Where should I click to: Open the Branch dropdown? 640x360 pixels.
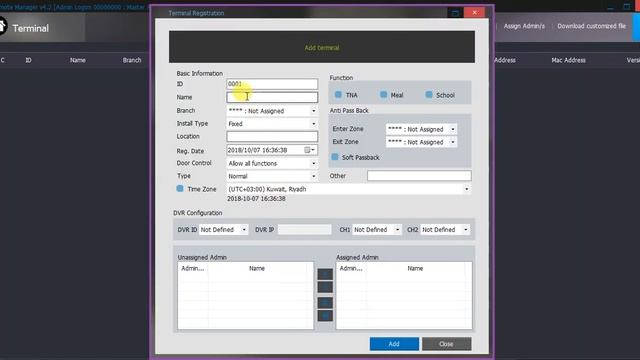[x=272, y=111]
